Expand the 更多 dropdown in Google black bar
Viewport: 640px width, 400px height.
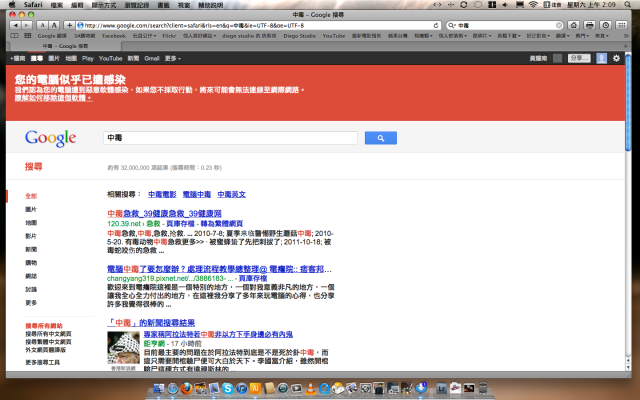coord(173,58)
